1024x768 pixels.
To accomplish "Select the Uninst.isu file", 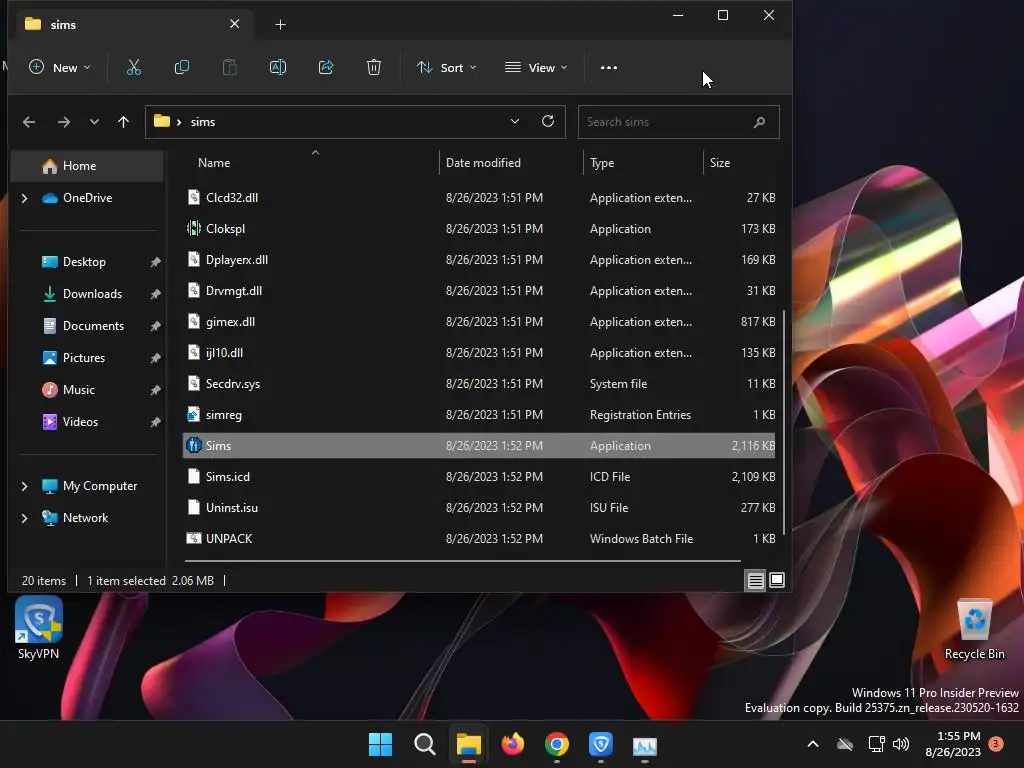I will 479,507.
